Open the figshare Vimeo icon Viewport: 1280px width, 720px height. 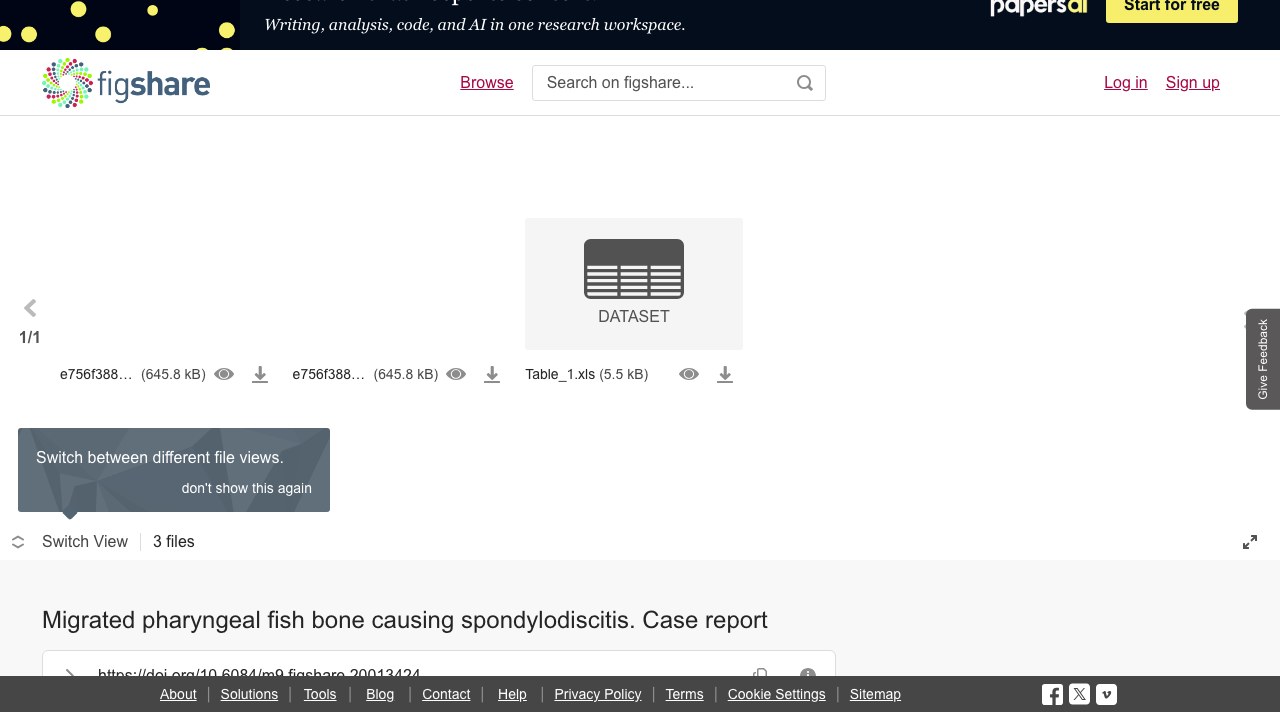pyautogui.click(x=1106, y=694)
